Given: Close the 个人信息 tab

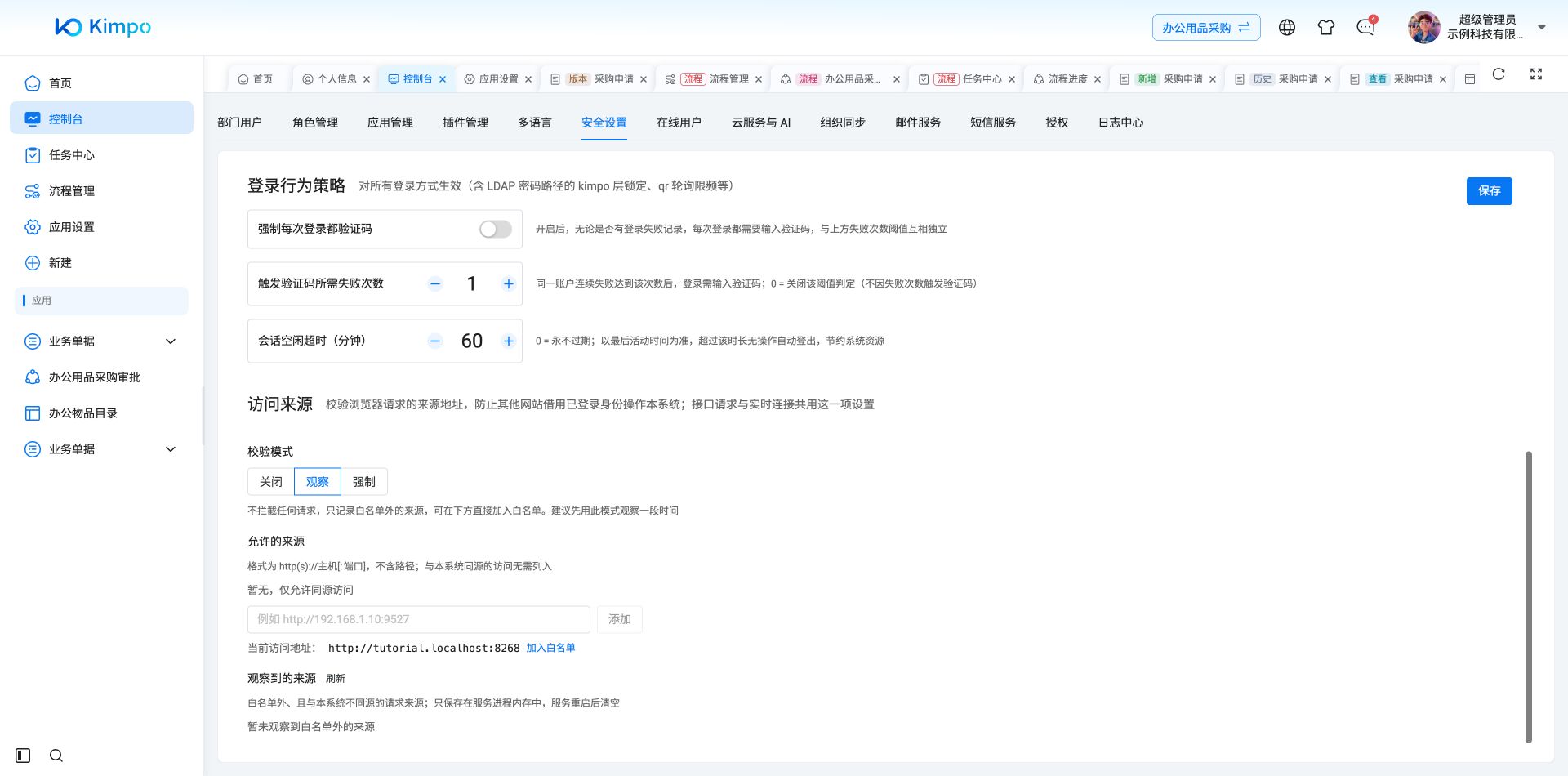Looking at the screenshot, I should pyautogui.click(x=367, y=79).
